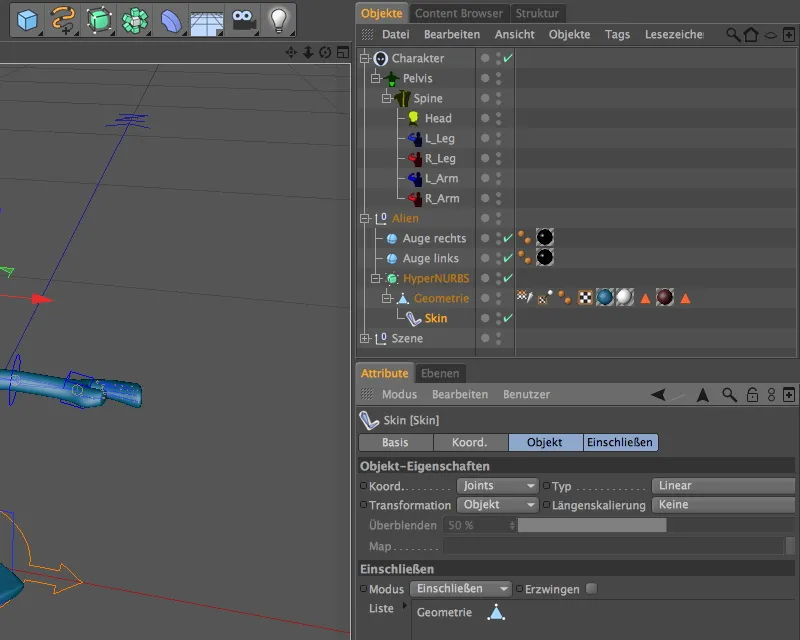The image size is (800, 640).
Task: Select the checkered UVW tag on Geometrie
Action: [585, 297]
